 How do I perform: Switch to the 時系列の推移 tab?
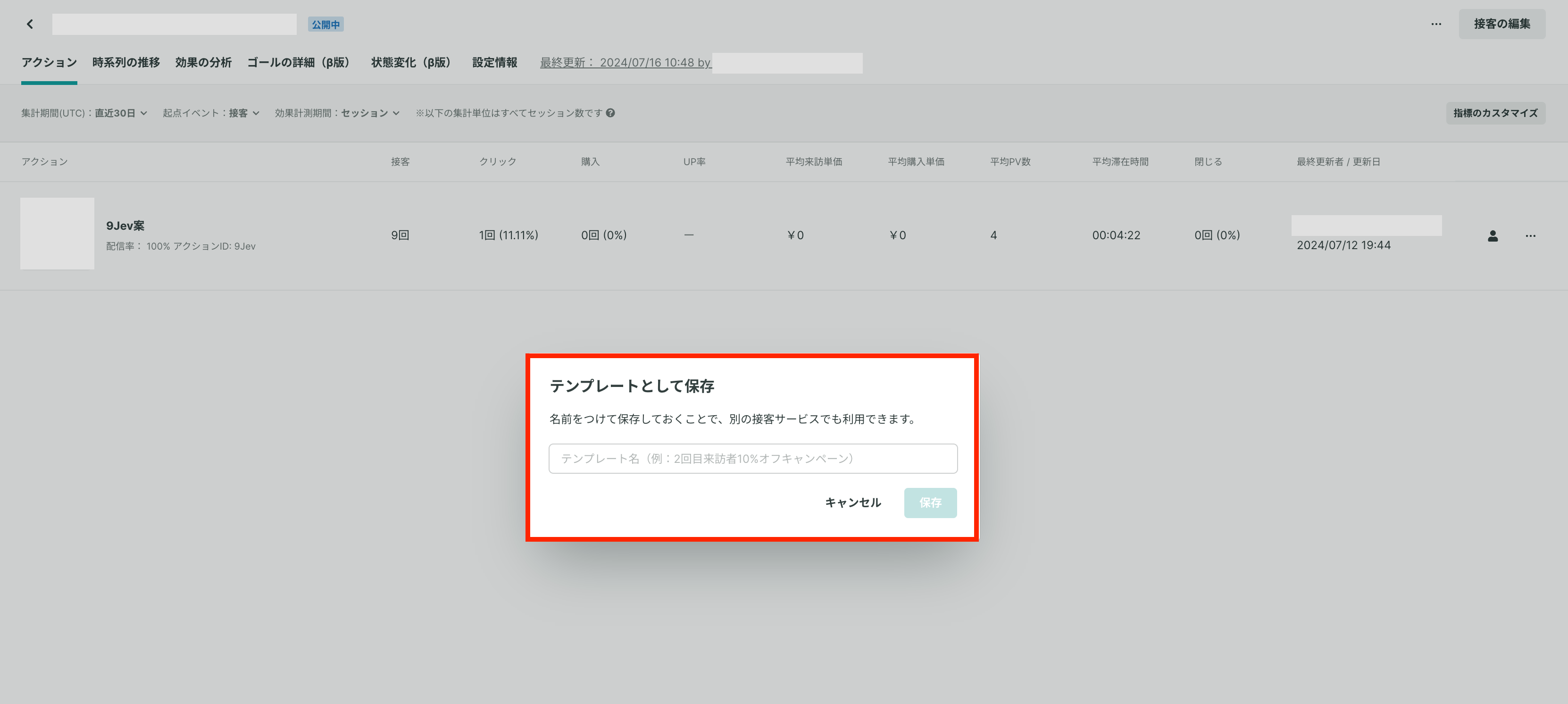[126, 62]
